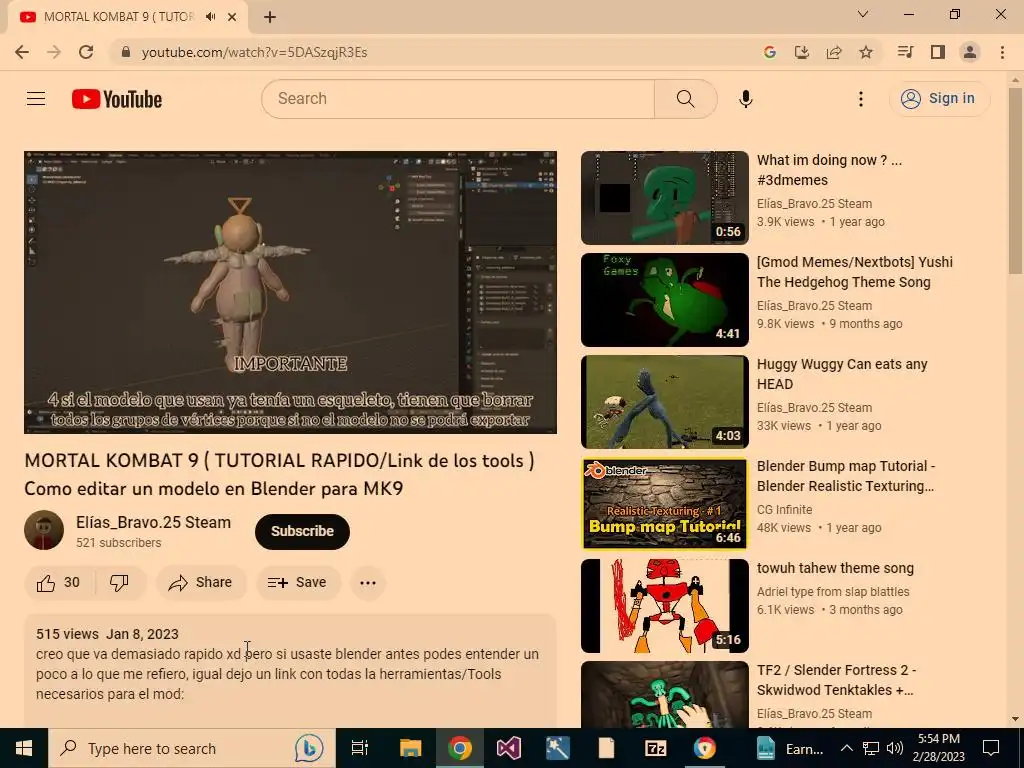Open 'What im doing now ?' video title
The height and width of the screenshot is (768, 1024).
(x=829, y=170)
